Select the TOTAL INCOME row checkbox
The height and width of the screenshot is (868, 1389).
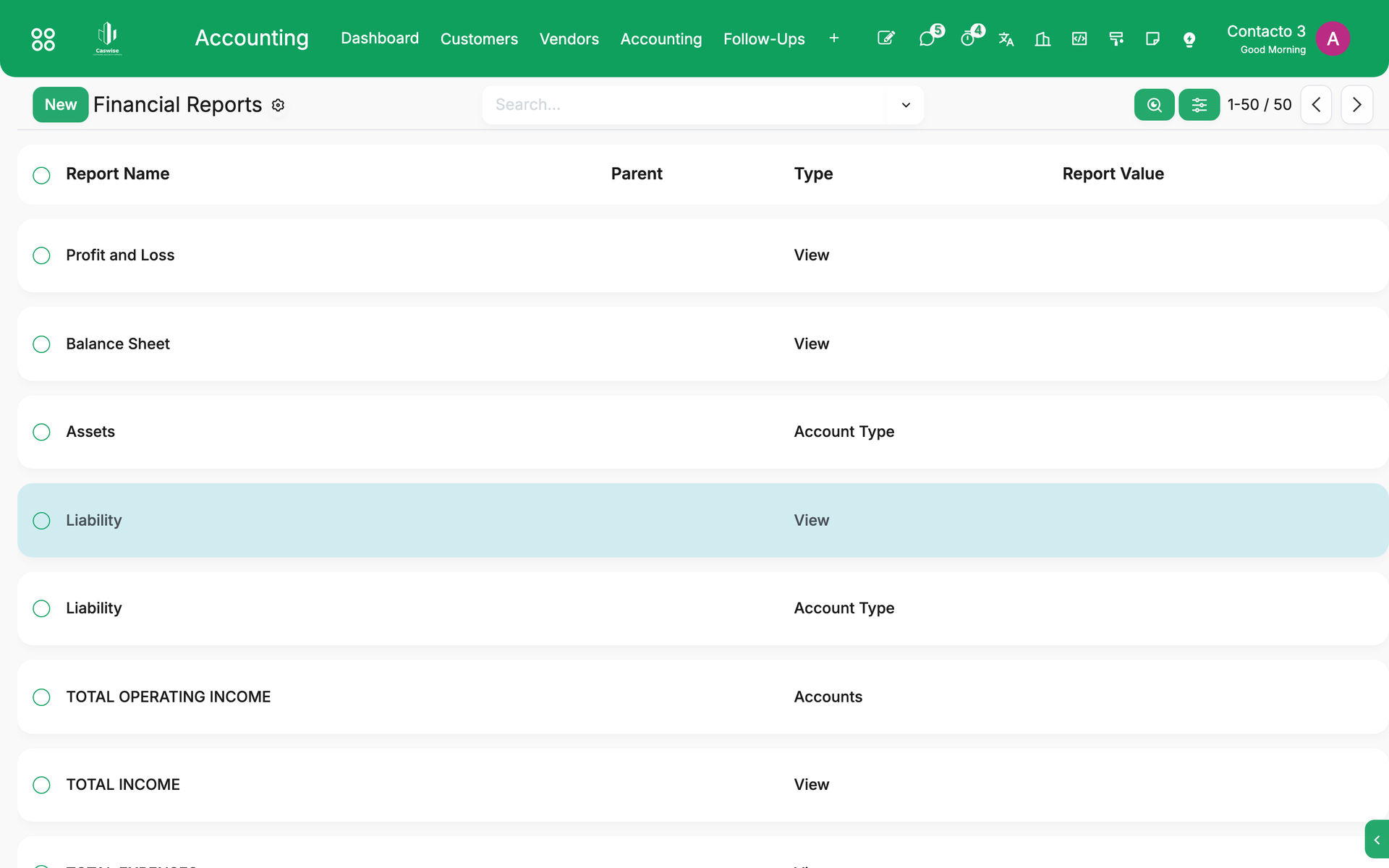pos(42,786)
